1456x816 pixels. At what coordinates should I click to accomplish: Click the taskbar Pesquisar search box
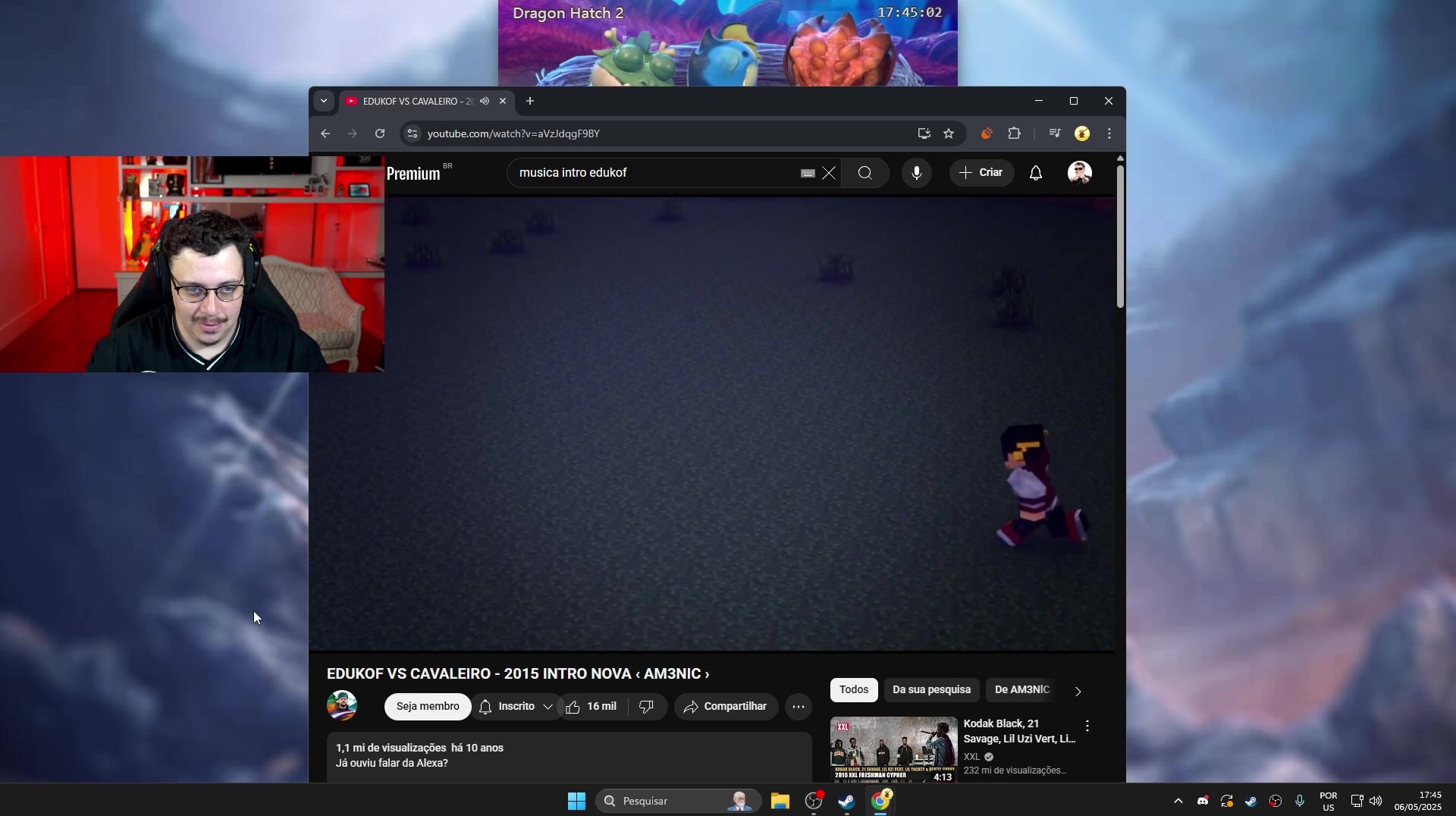pyautogui.click(x=679, y=801)
